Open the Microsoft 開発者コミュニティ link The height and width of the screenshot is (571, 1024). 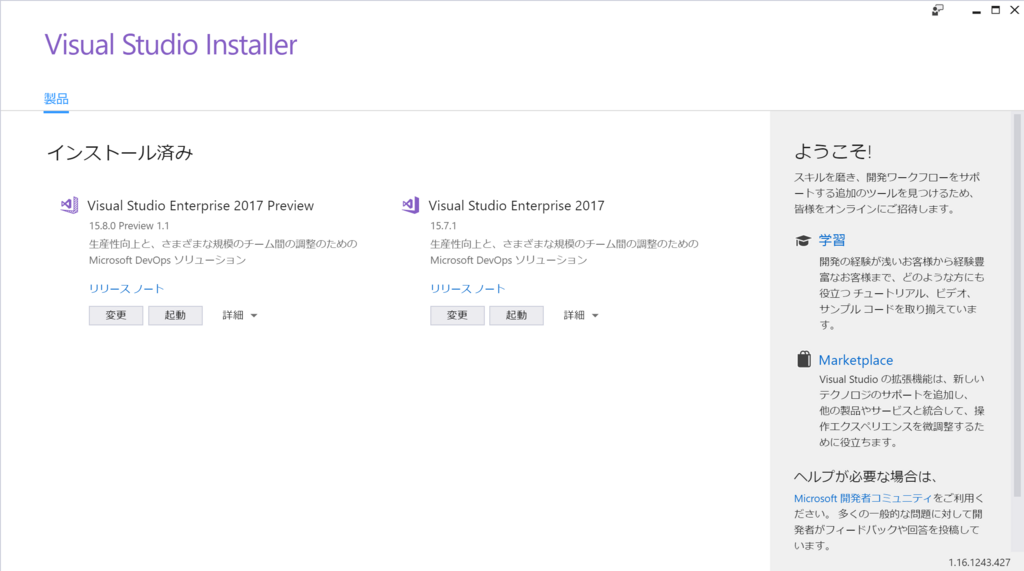[x=863, y=498]
